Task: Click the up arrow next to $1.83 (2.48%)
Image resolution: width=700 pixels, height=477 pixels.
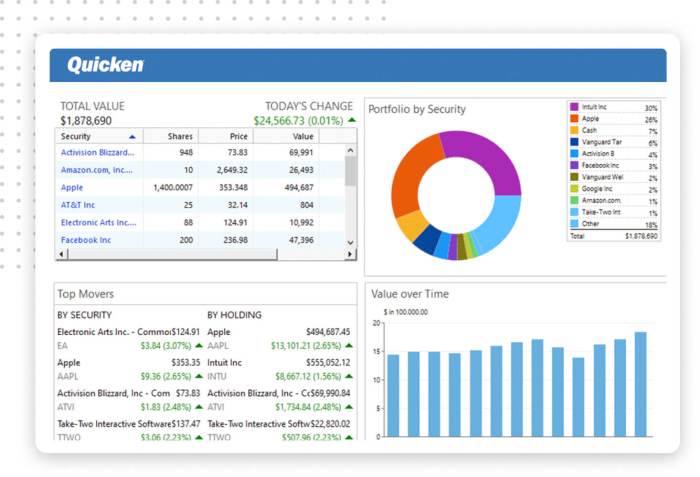Action: point(199,407)
